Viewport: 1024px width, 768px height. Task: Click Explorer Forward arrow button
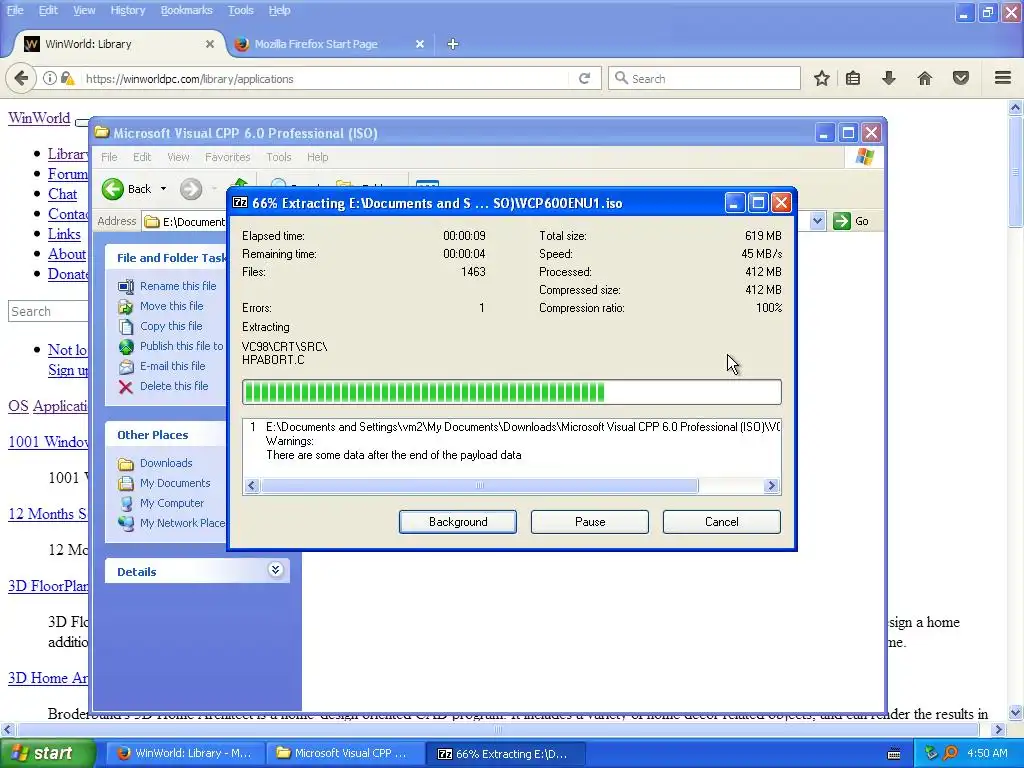pyautogui.click(x=191, y=189)
